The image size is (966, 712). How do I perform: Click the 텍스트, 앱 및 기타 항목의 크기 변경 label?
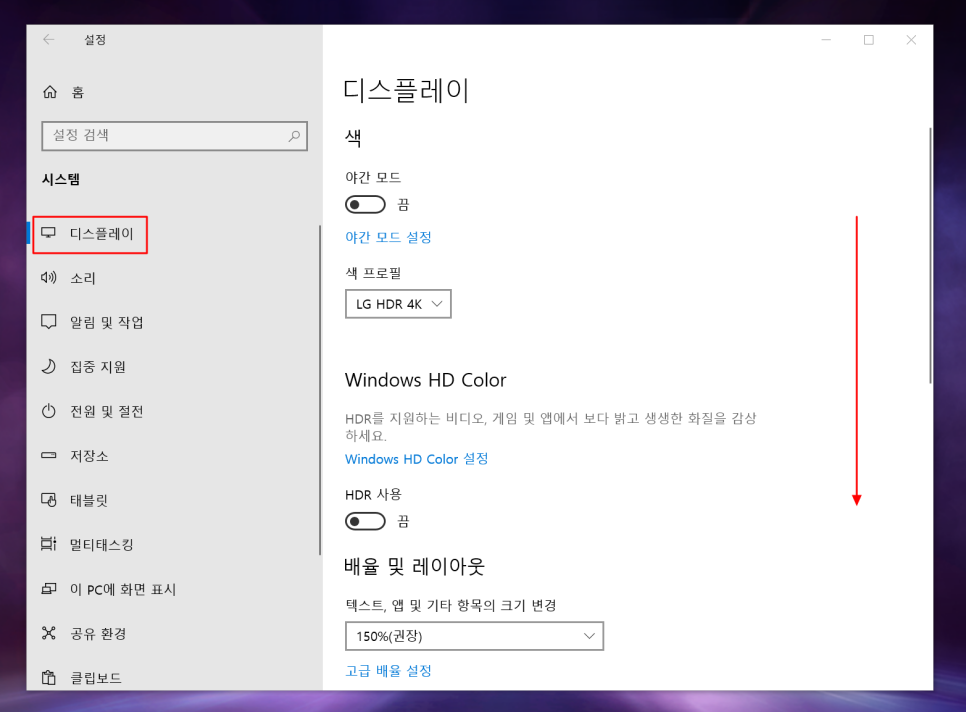click(x=451, y=605)
